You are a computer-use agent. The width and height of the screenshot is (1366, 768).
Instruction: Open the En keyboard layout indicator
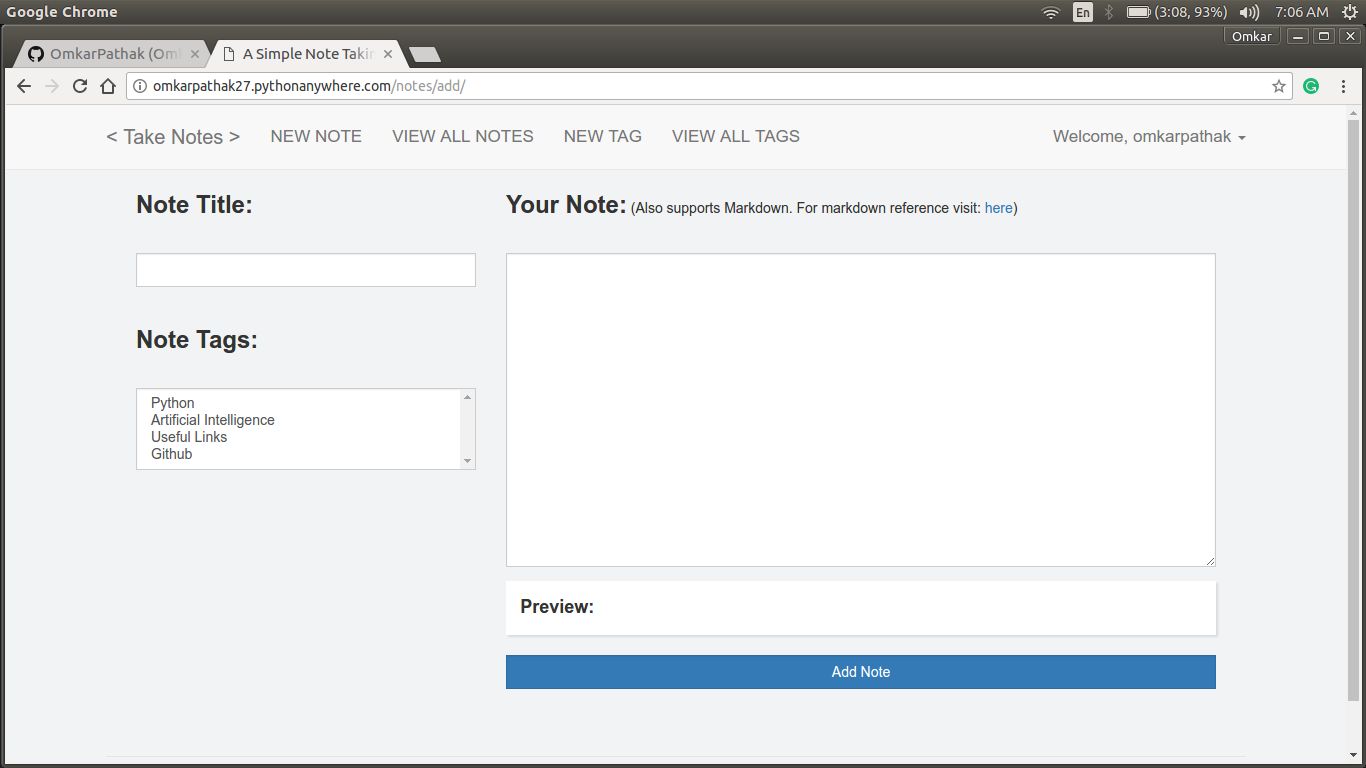[1083, 12]
